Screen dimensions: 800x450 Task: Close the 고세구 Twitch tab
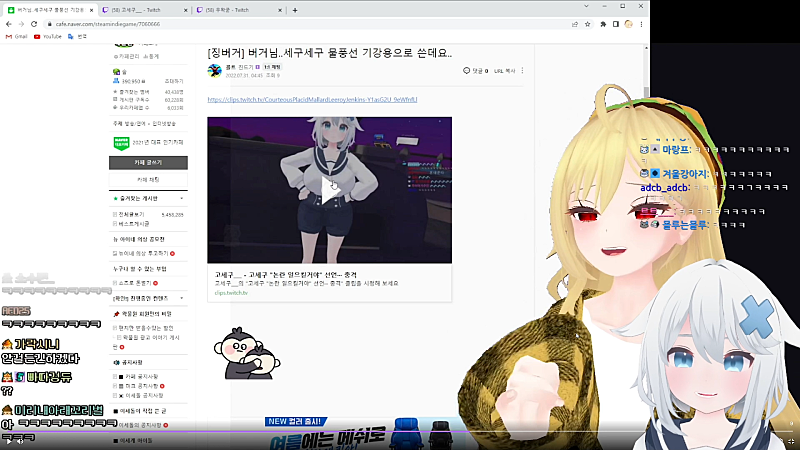click(185, 10)
